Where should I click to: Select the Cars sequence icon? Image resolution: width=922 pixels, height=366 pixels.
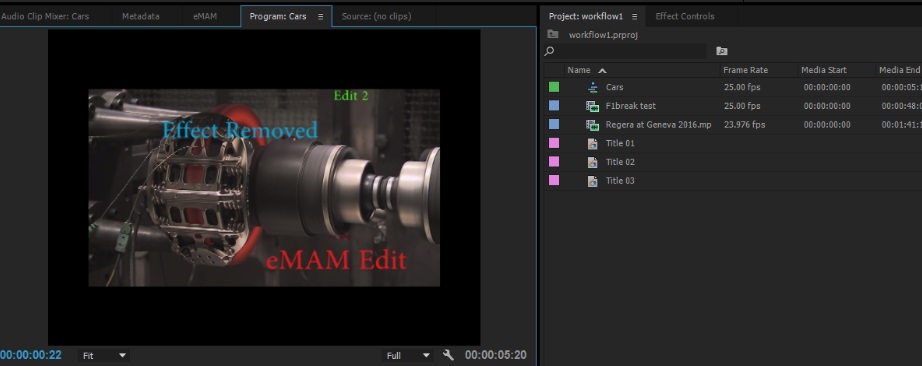(593, 87)
